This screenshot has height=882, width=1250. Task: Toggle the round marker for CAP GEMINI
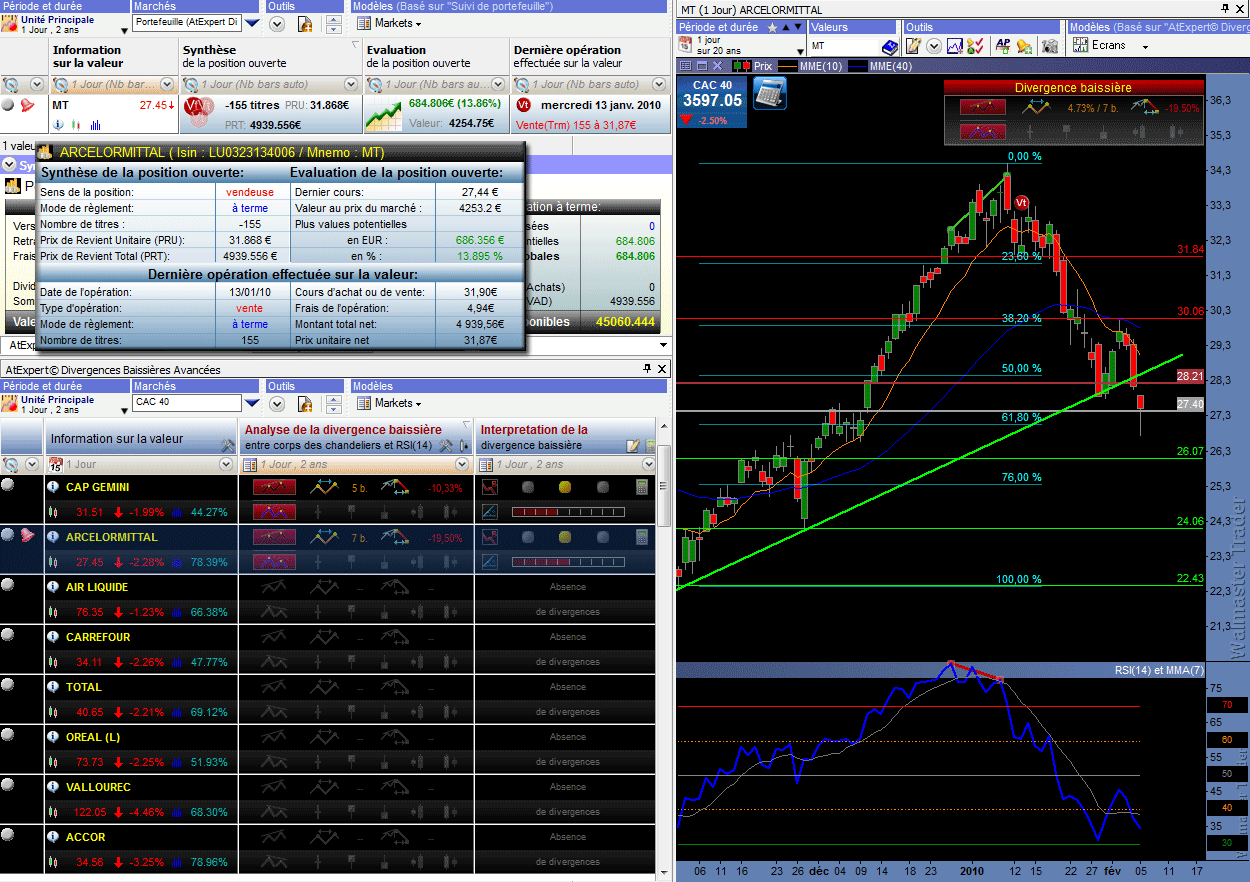8,484
